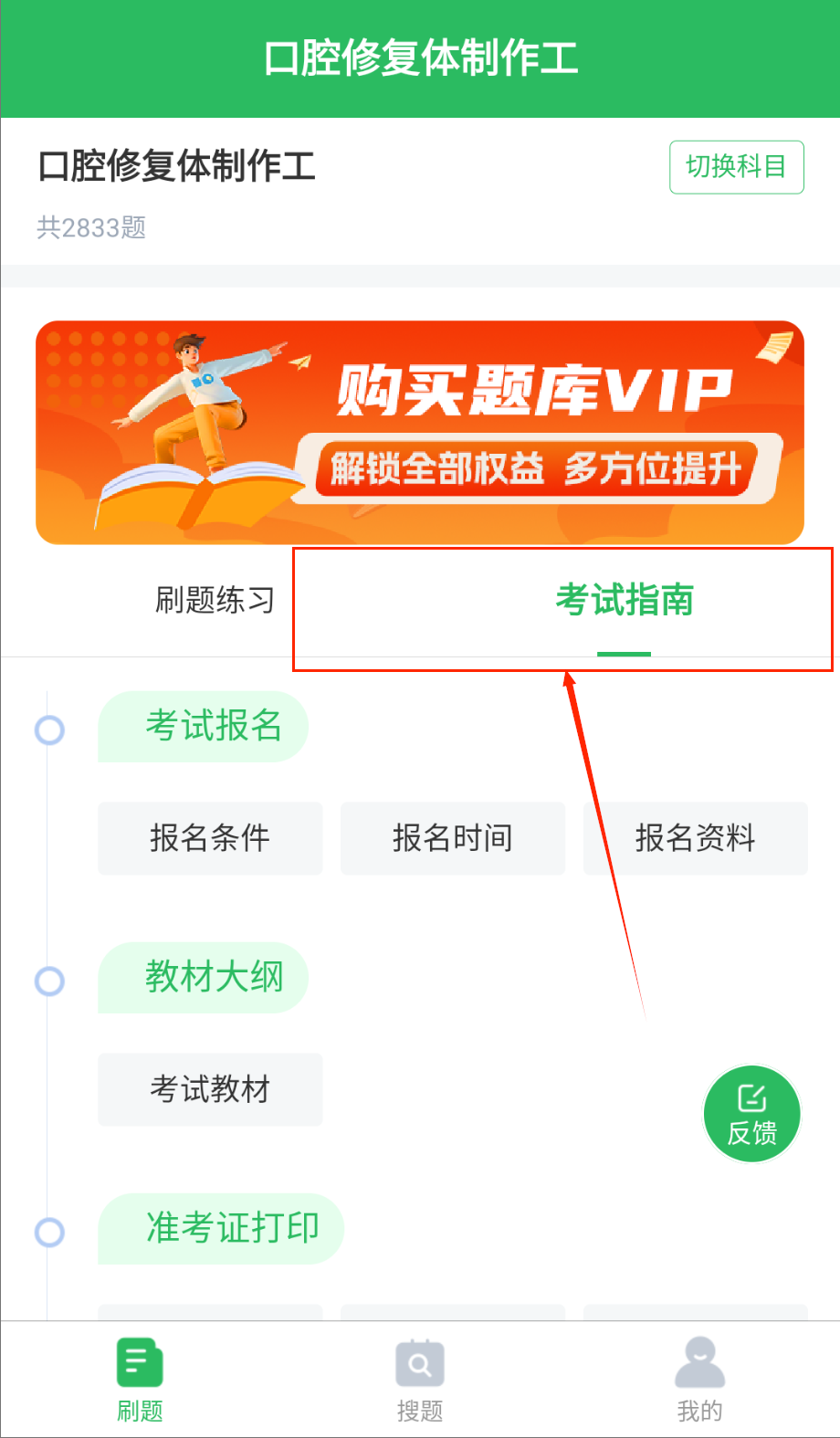Screen dimensions: 840x1438
Task: Open 报名资料 details
Action: tap(696, 838)
